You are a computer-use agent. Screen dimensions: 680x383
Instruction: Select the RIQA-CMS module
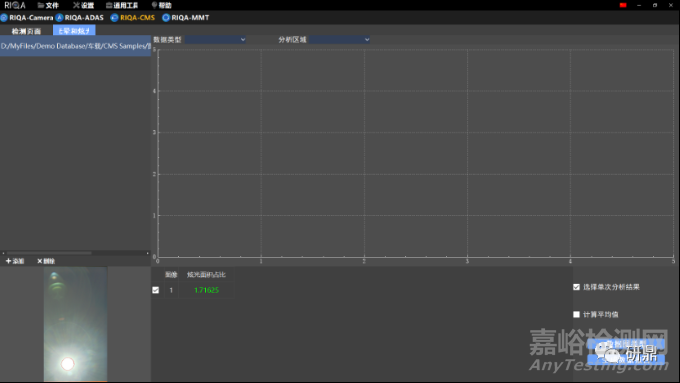(x=137, y=18)
